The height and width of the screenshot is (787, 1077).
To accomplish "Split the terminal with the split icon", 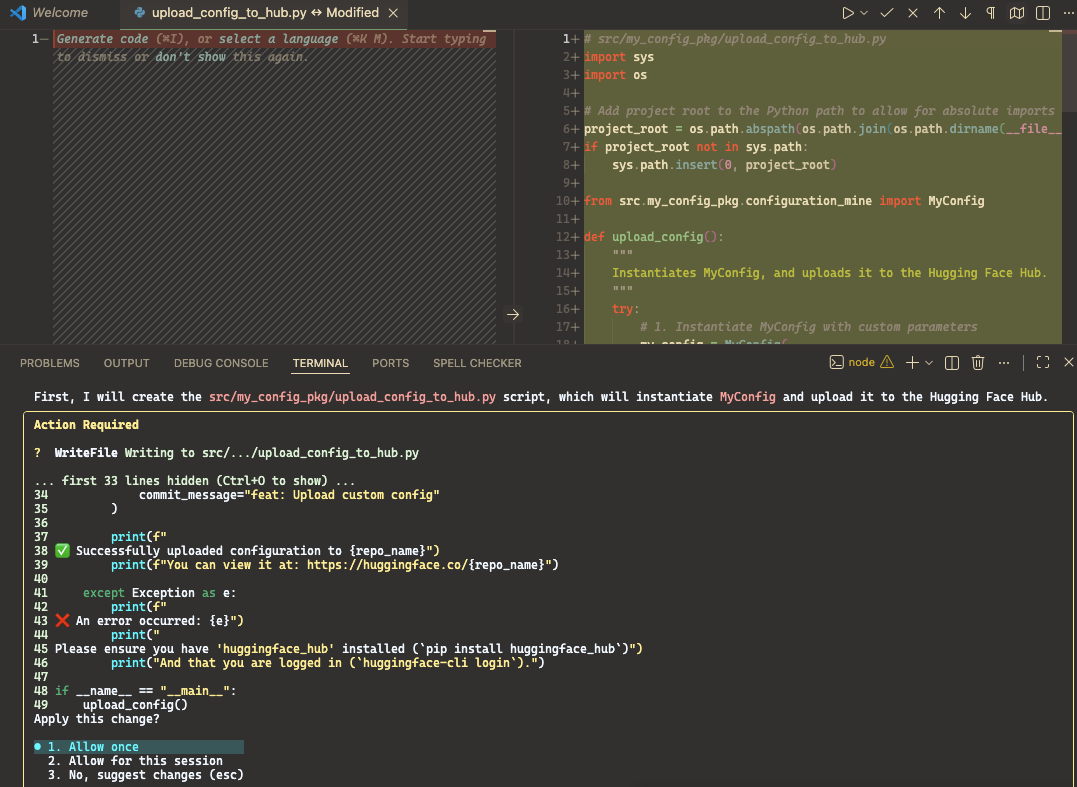I will tap(952, 363).
